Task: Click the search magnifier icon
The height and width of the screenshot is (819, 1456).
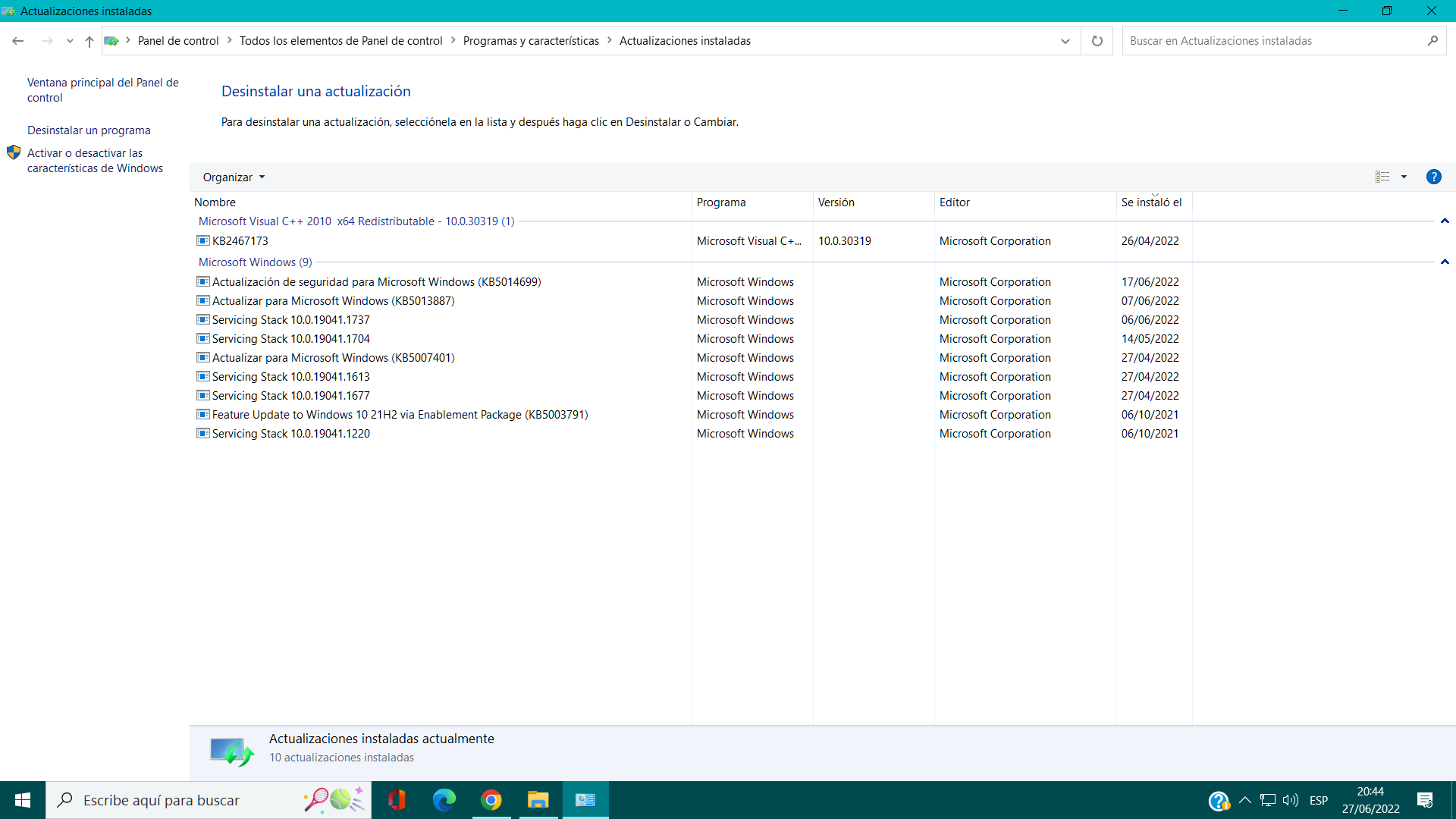Action: [1432, 41]
